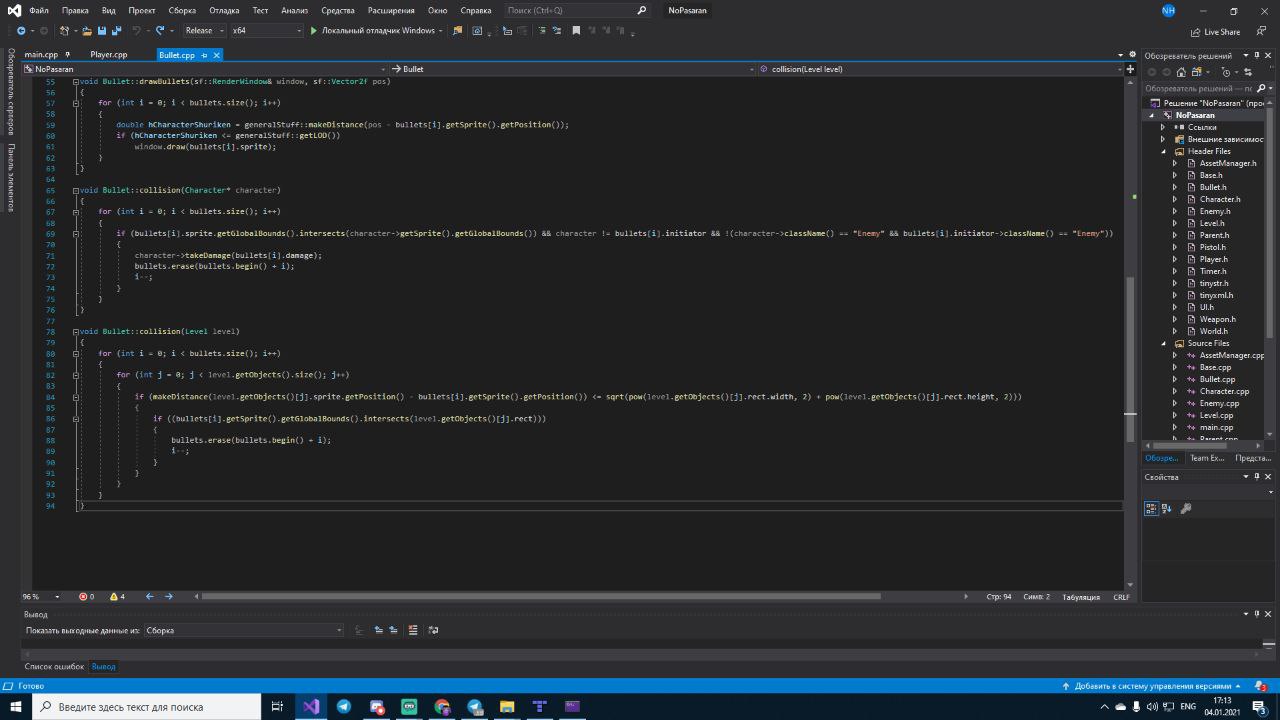
Task: Toggle auto-hide pin of the Output panel
Action: (x=1257, y=614)
